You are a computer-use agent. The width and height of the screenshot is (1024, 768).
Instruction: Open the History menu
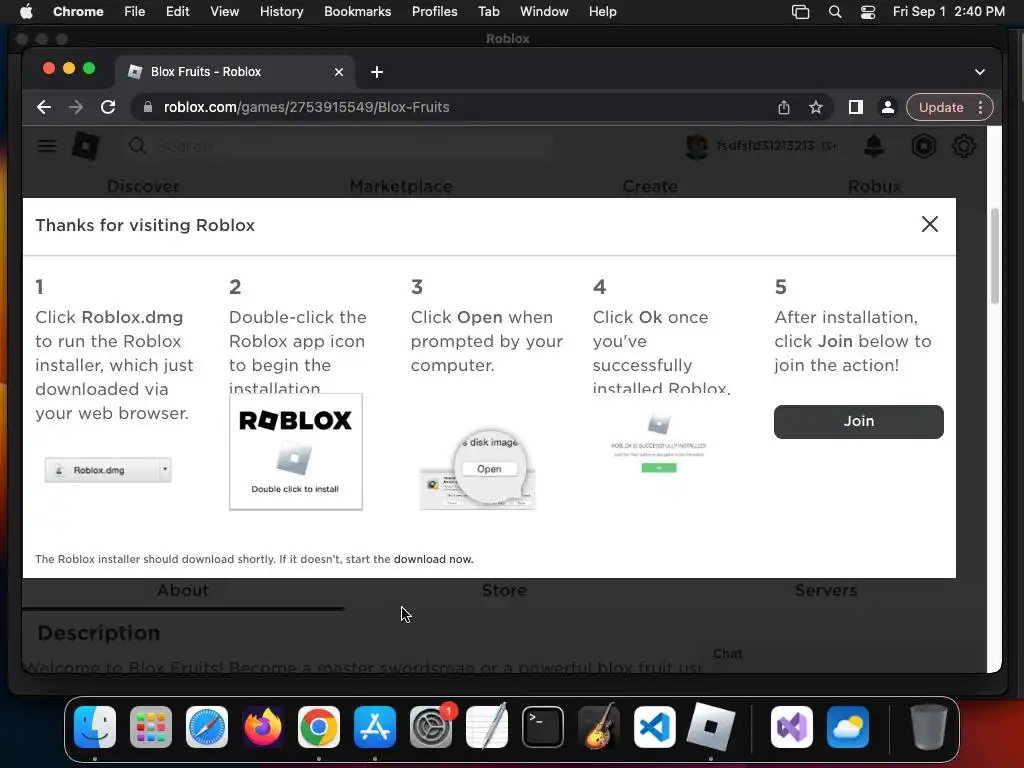coord(281,11)
